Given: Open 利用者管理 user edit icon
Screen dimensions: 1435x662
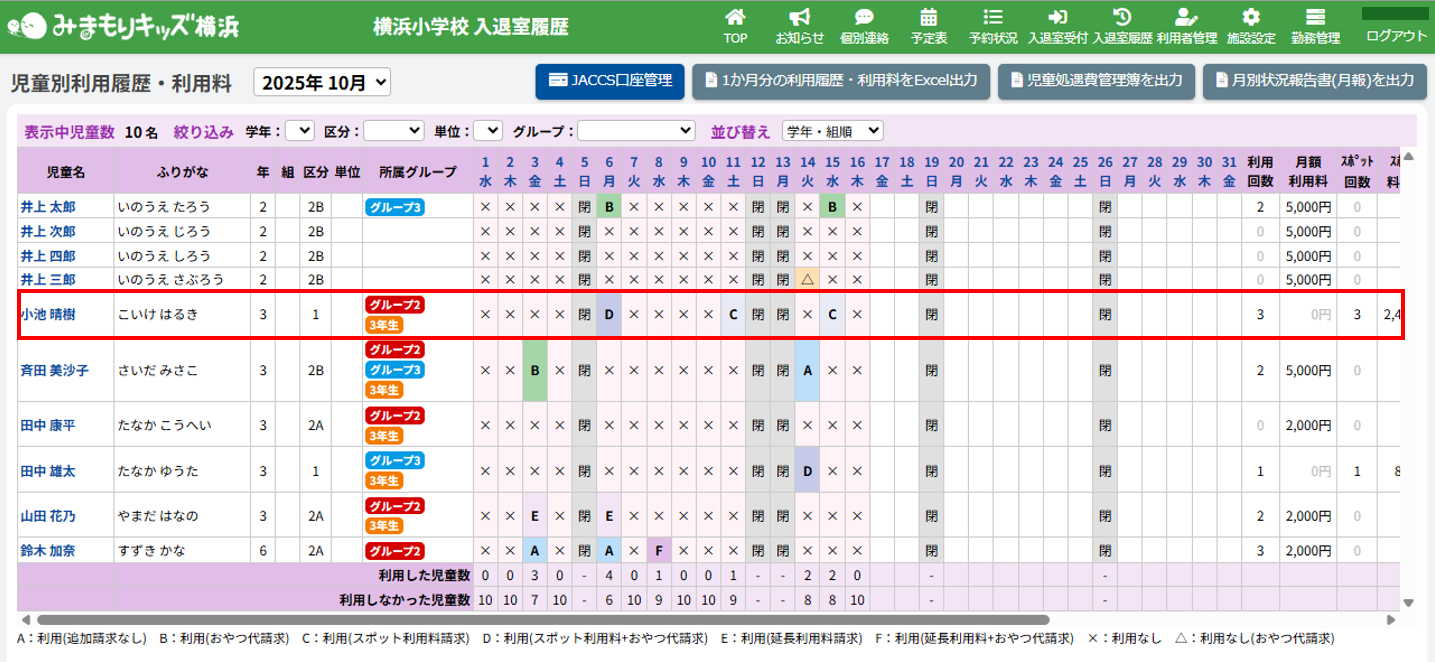Looking at the screenshot, I should [x=1186, y=18].
